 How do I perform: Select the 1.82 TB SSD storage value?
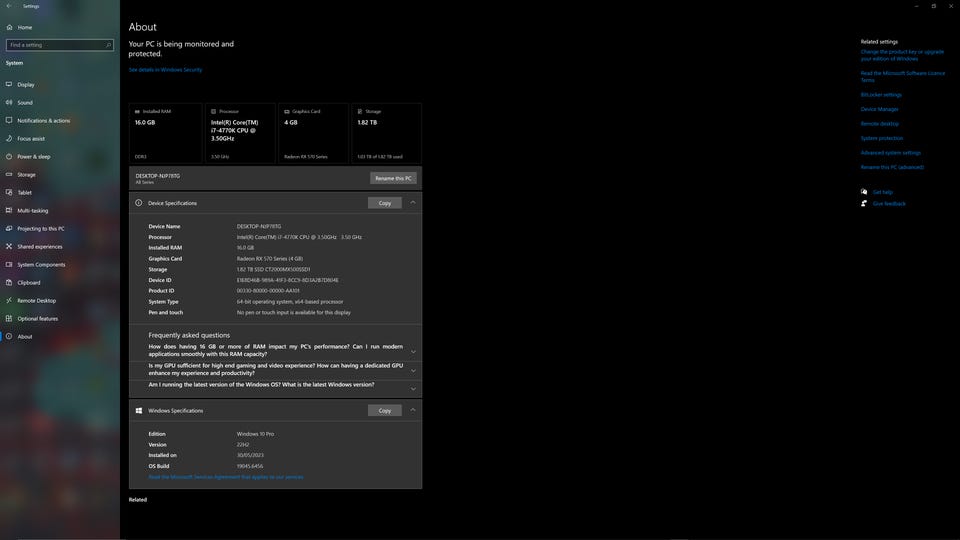point(273,269)
